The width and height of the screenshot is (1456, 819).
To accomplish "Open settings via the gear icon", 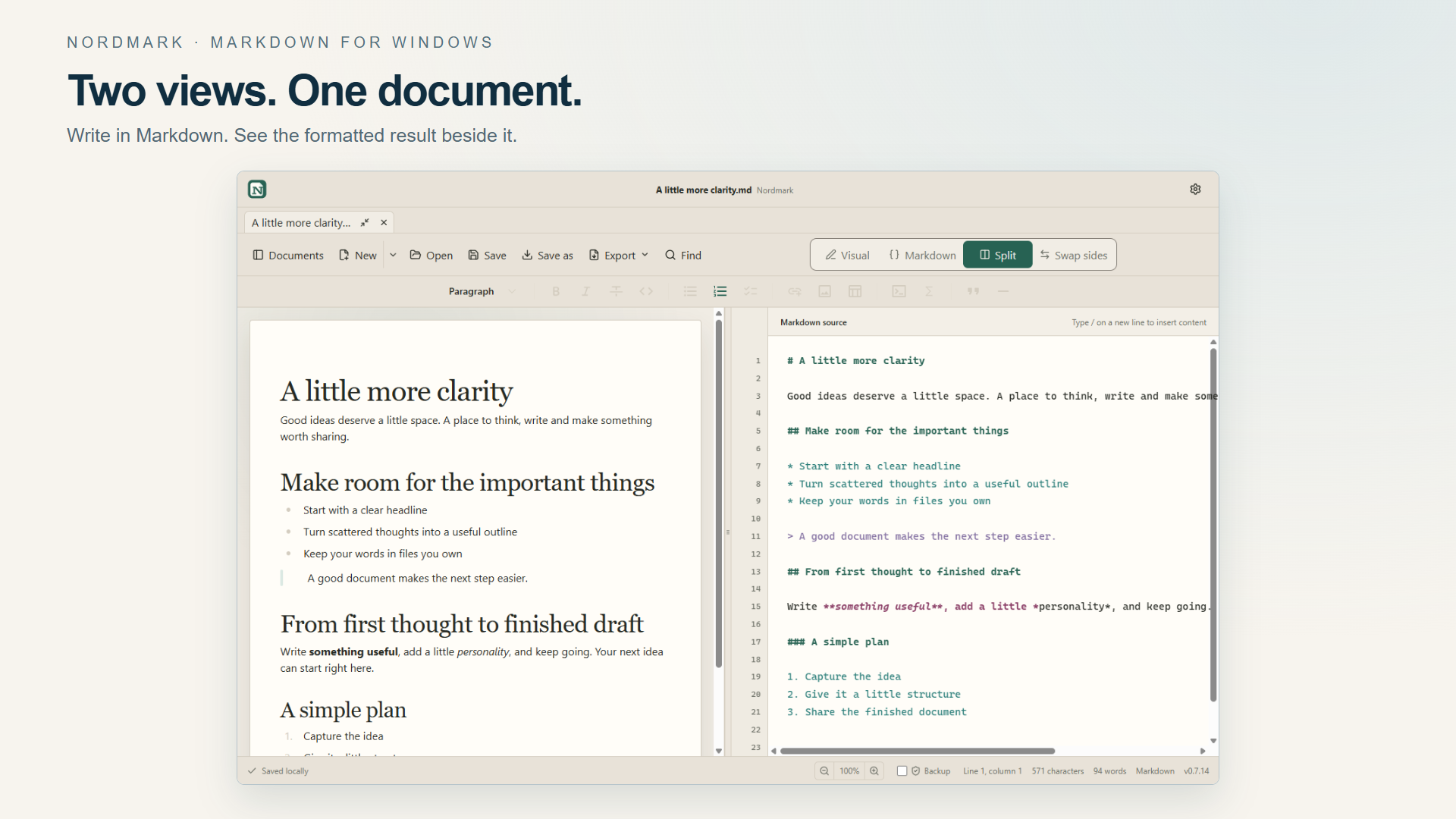I will [x=1195, y=190].
